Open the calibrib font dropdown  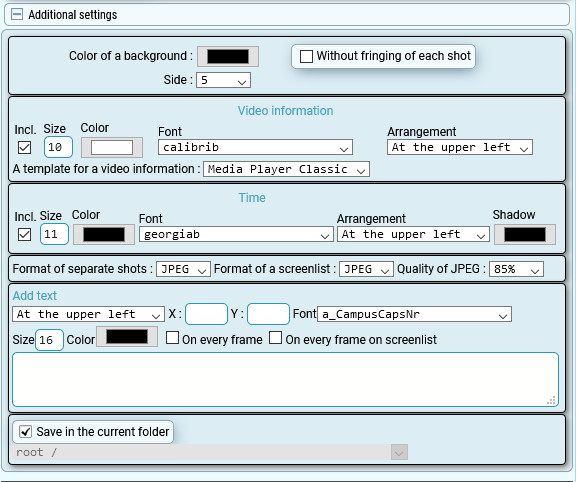(x=255, y=147)
